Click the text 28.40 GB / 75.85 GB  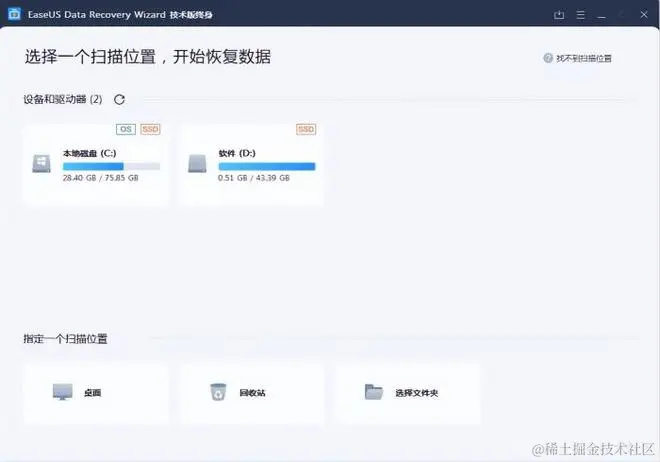tap(101, 178)
